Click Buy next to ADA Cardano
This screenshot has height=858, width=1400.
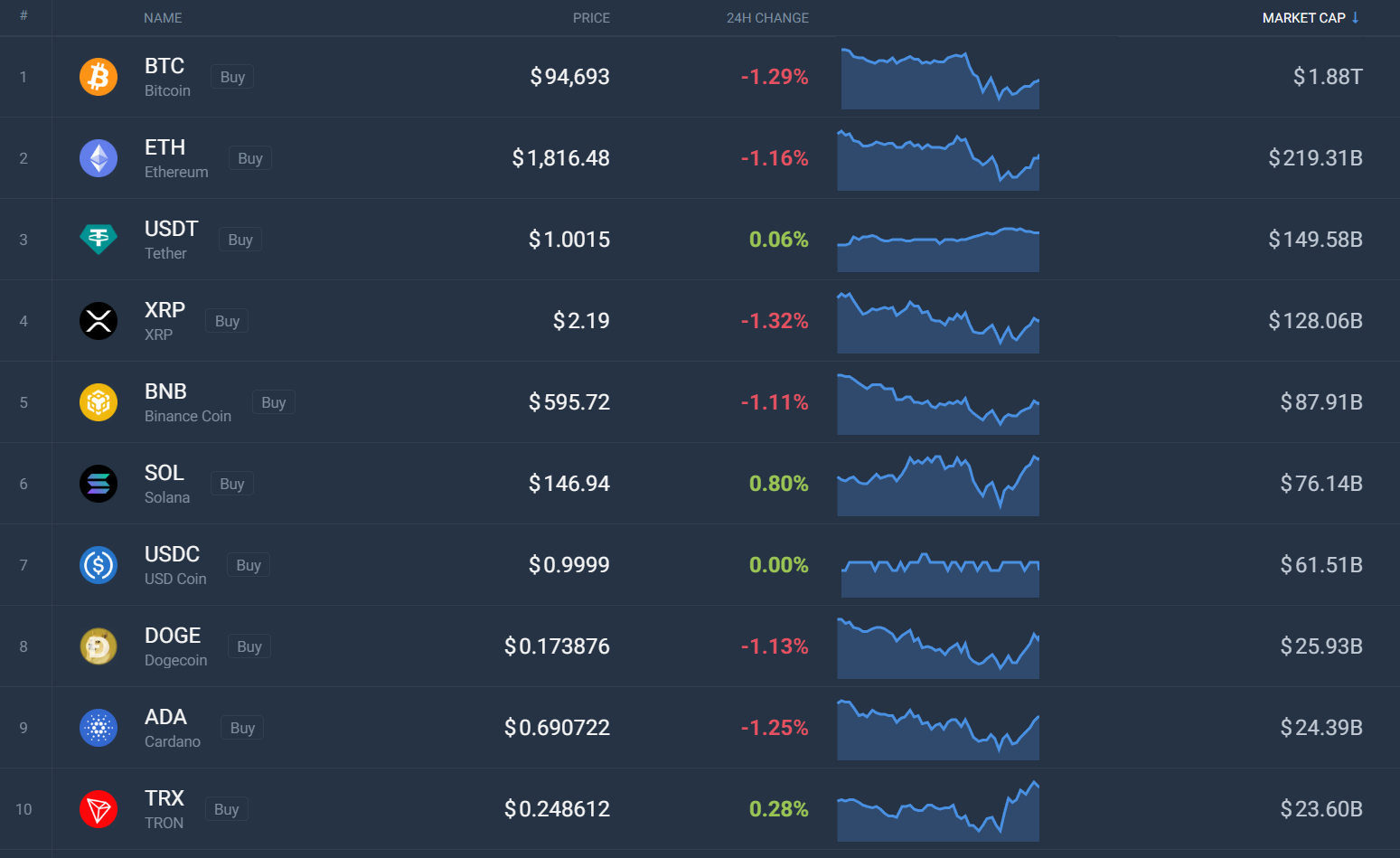(x=242, y=728)
